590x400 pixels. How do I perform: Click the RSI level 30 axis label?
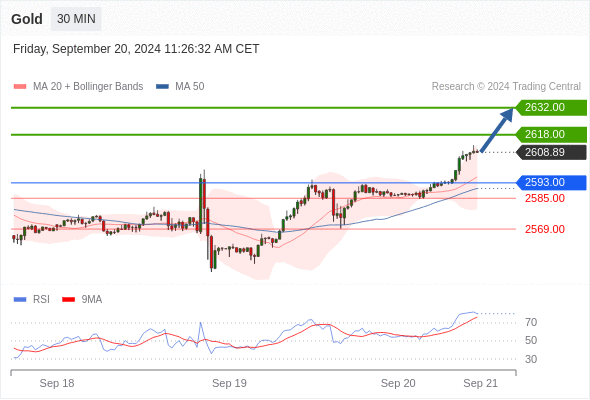tap(531, 359)
